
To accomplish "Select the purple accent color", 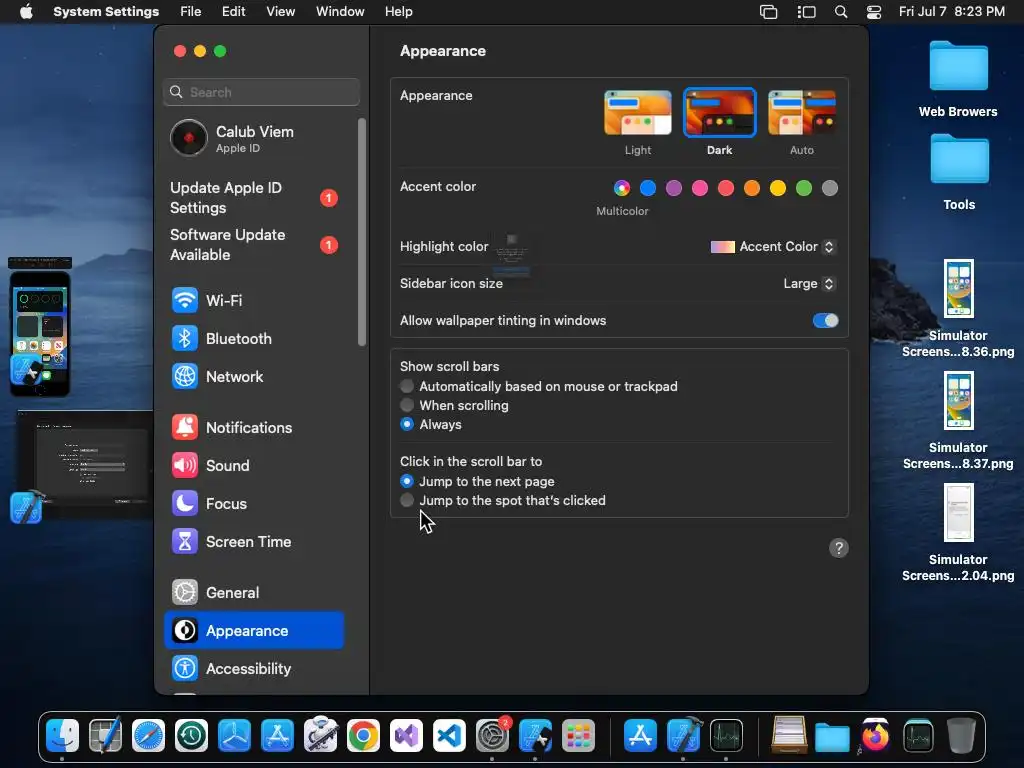I will pos(674,188).
